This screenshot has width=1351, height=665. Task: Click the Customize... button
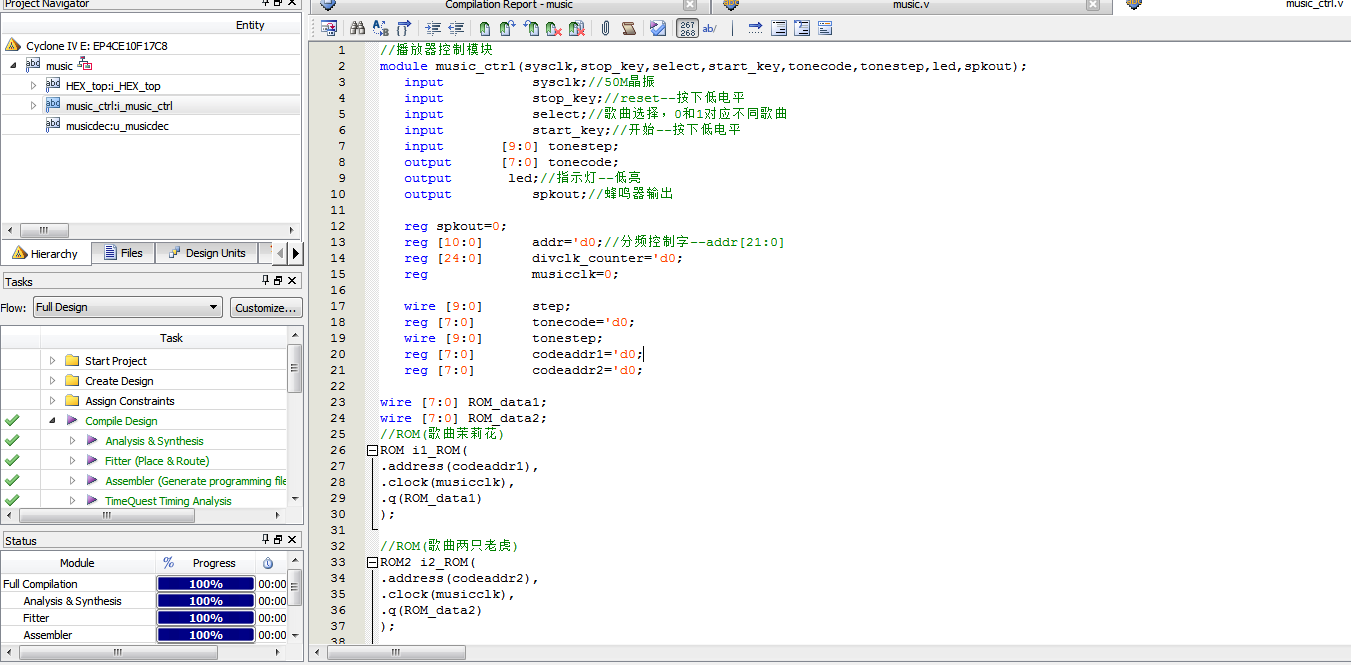266,308
